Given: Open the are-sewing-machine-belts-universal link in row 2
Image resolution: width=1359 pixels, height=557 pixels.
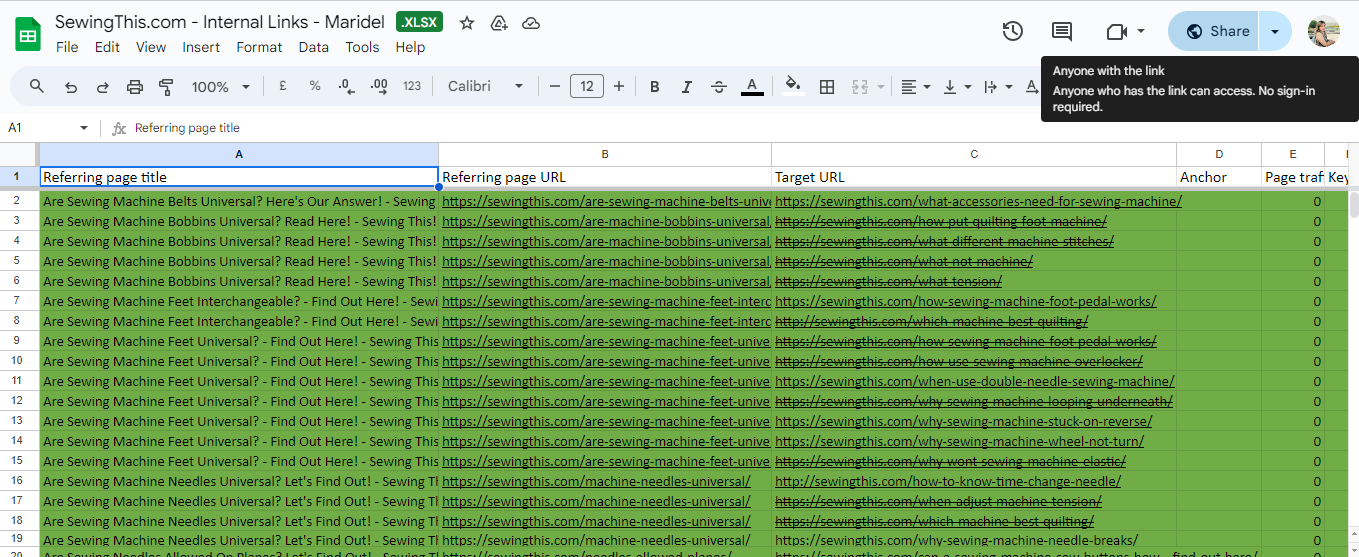Looking at the screenshot, I should click(606, 201).
